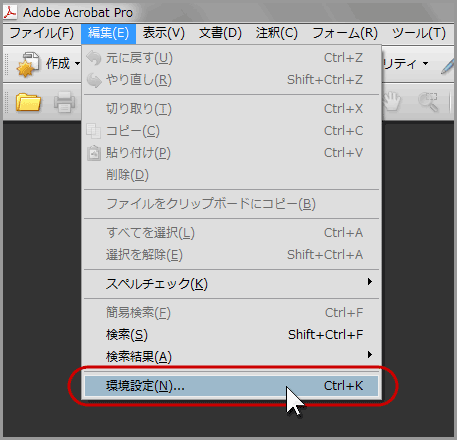457x440 pixels.
Task: Choose 簡易検索(F) menu entry
Action: pos(232,313)
